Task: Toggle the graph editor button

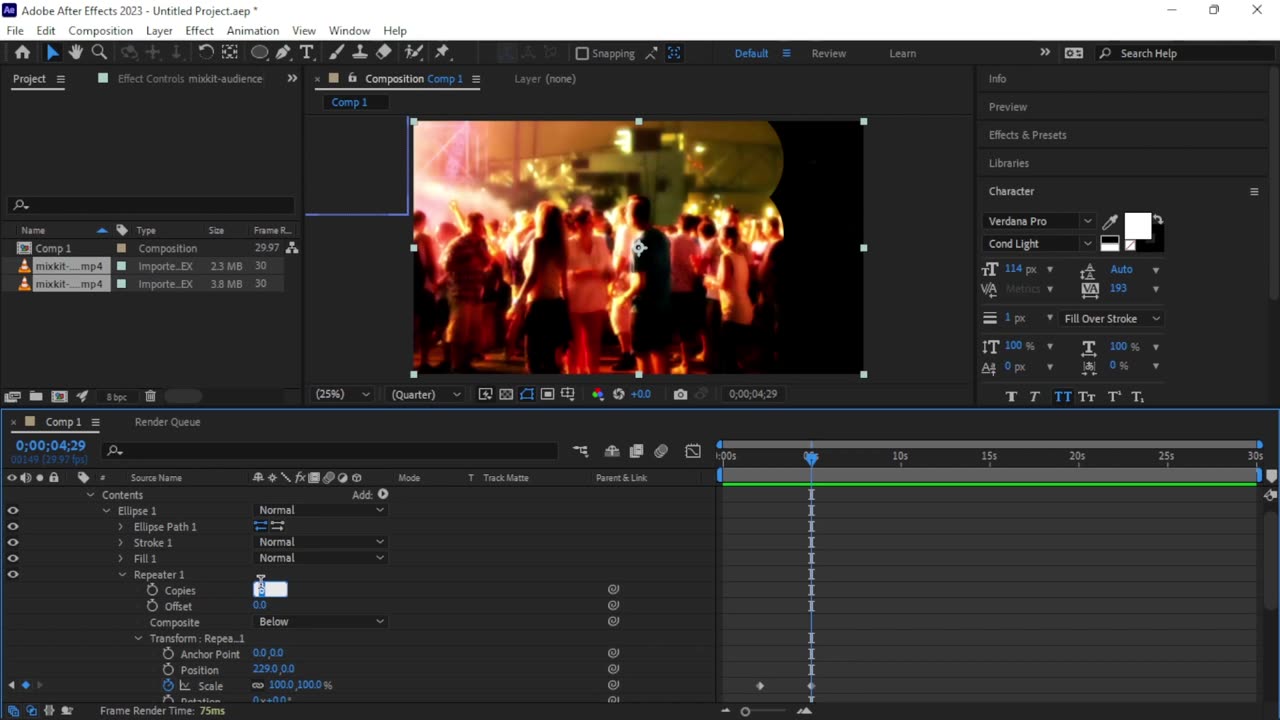Action: [693, 452]
